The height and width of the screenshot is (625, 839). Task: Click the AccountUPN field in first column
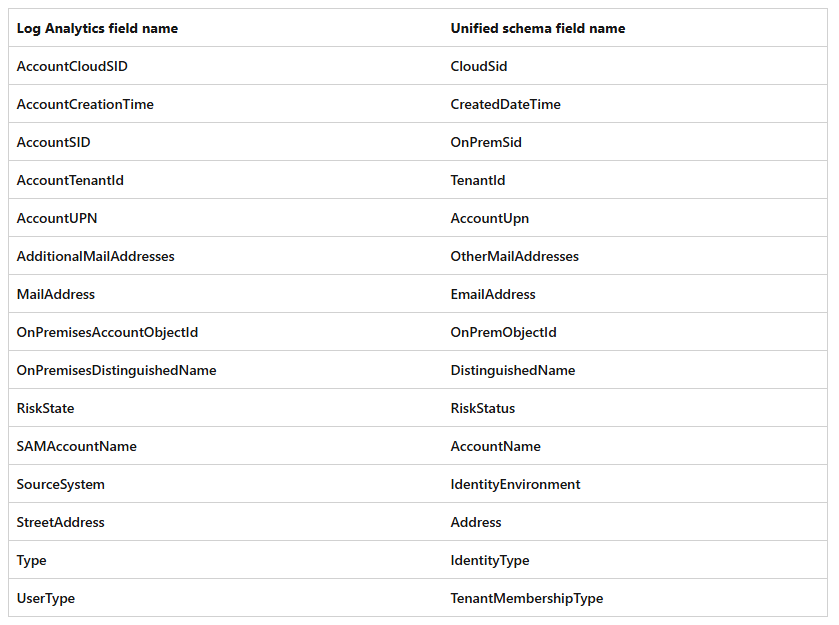pyautogui.click(x=57, y=218)
